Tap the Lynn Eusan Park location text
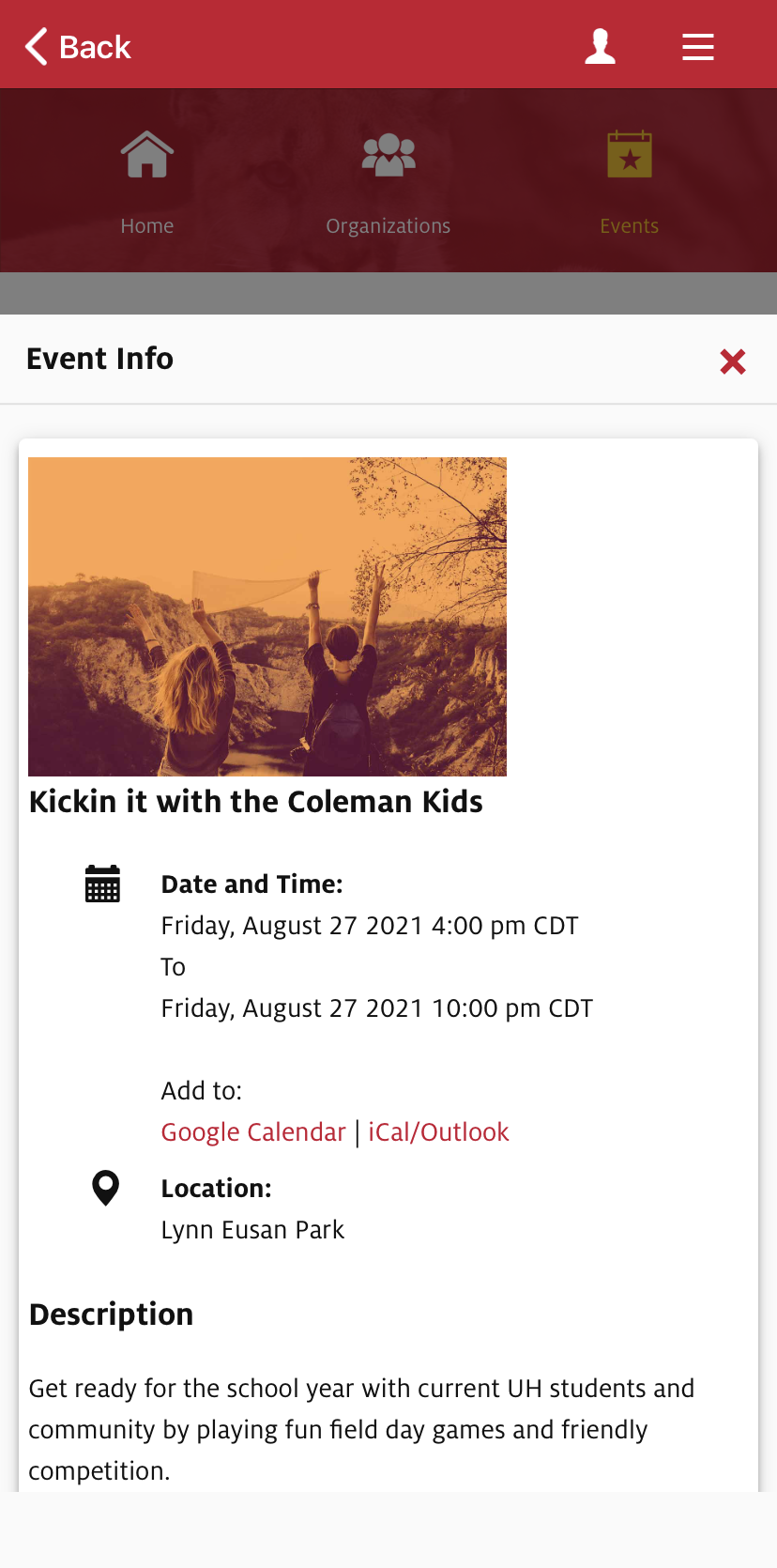 coord(252,1230)
